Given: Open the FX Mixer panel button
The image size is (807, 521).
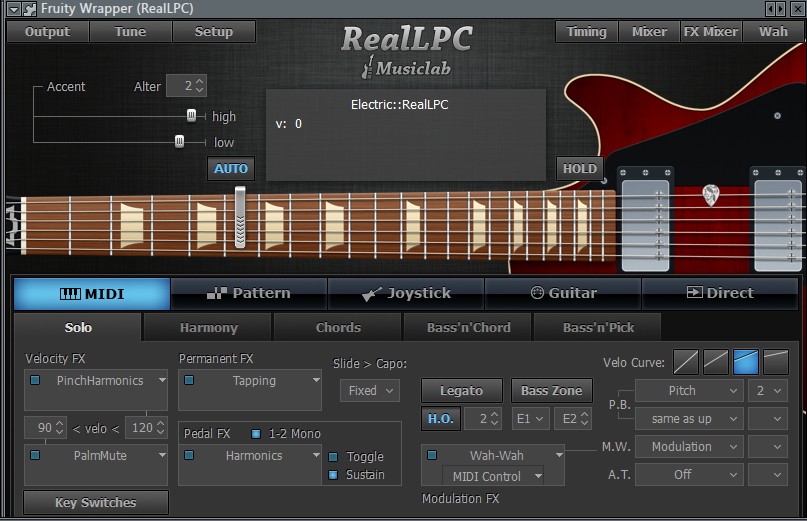Looking at the screenshot, I should [711, 31].
